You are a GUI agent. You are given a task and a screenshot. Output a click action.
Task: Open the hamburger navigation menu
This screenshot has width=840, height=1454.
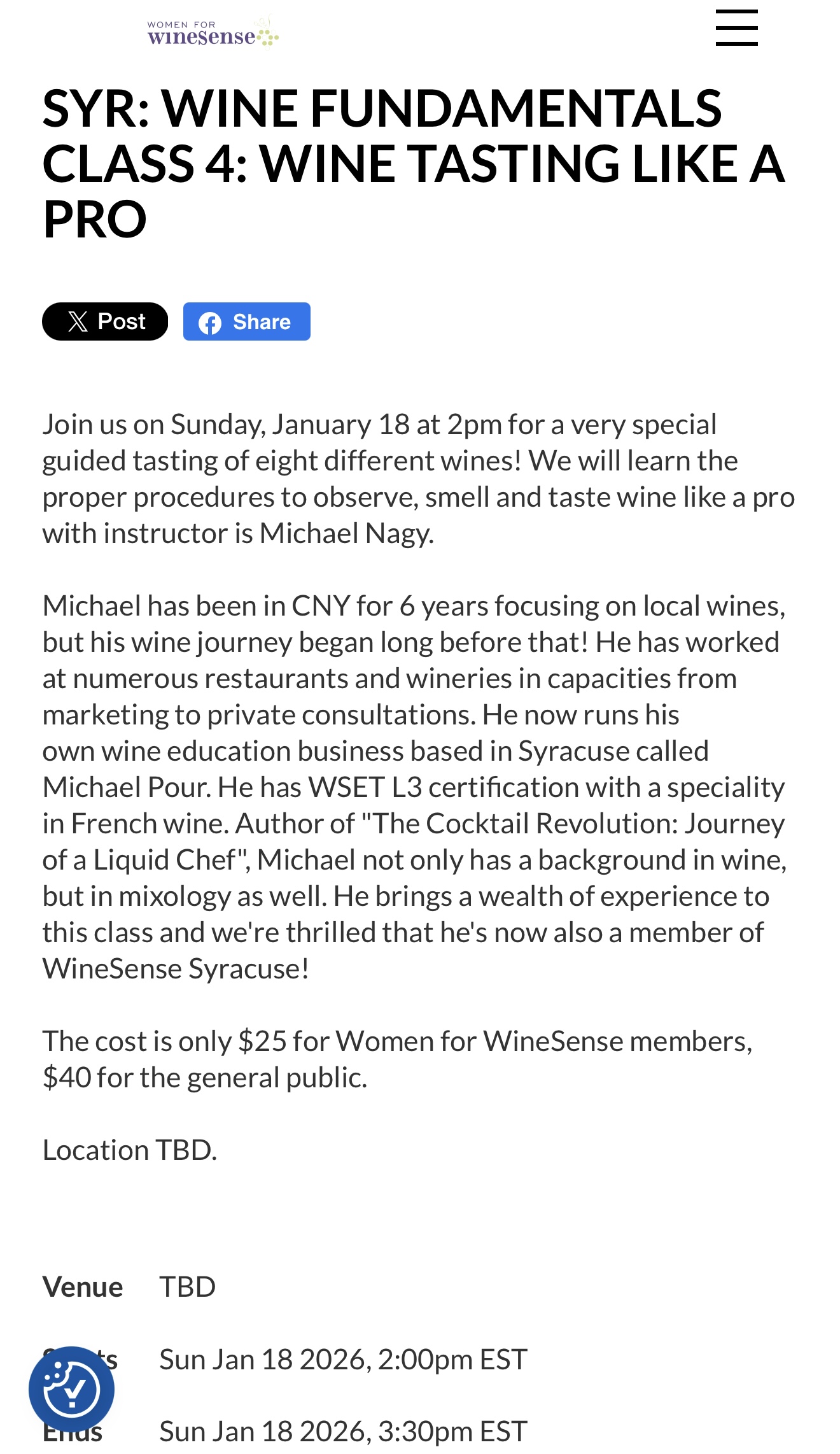tap(736, 28)
